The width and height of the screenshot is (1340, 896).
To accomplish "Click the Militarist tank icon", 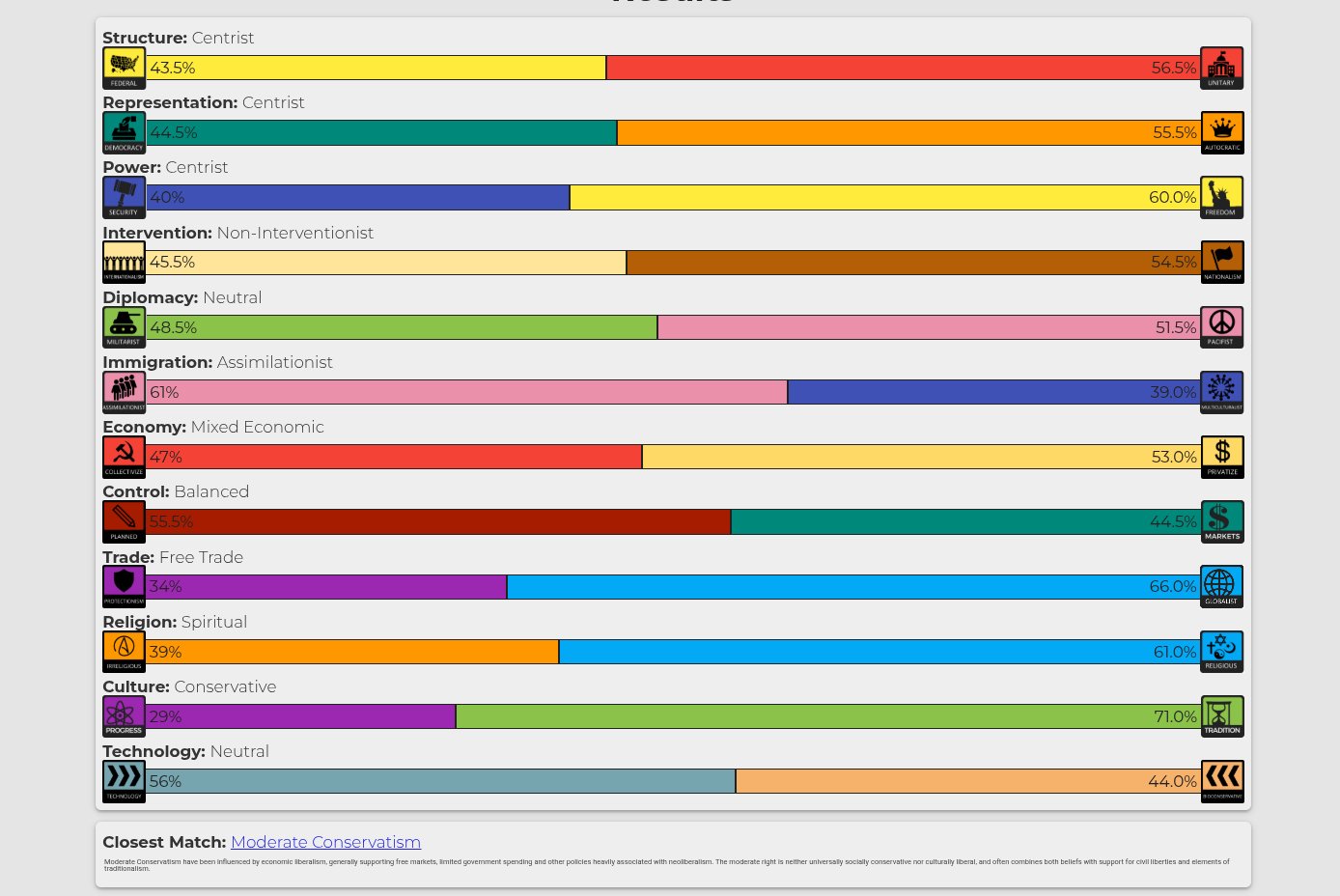I will 124,327.
